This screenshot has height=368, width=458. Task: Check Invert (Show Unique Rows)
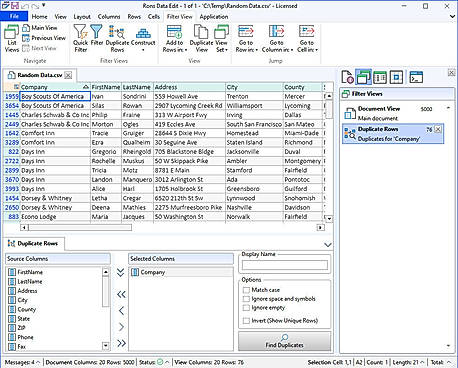(x=246, y=321)
